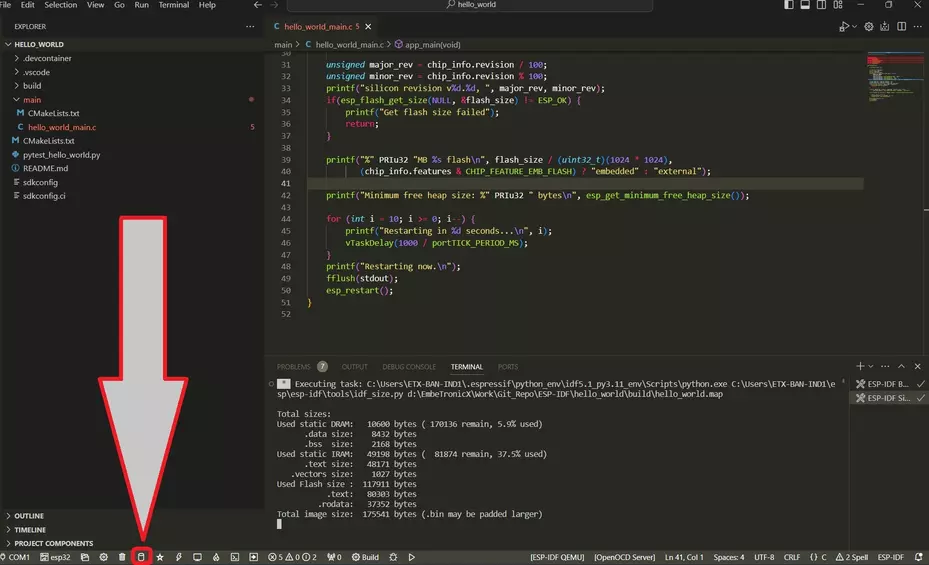Open sdkconfig.ci file
This screenshot has height=565, width=929.
(x=44, y=195)
